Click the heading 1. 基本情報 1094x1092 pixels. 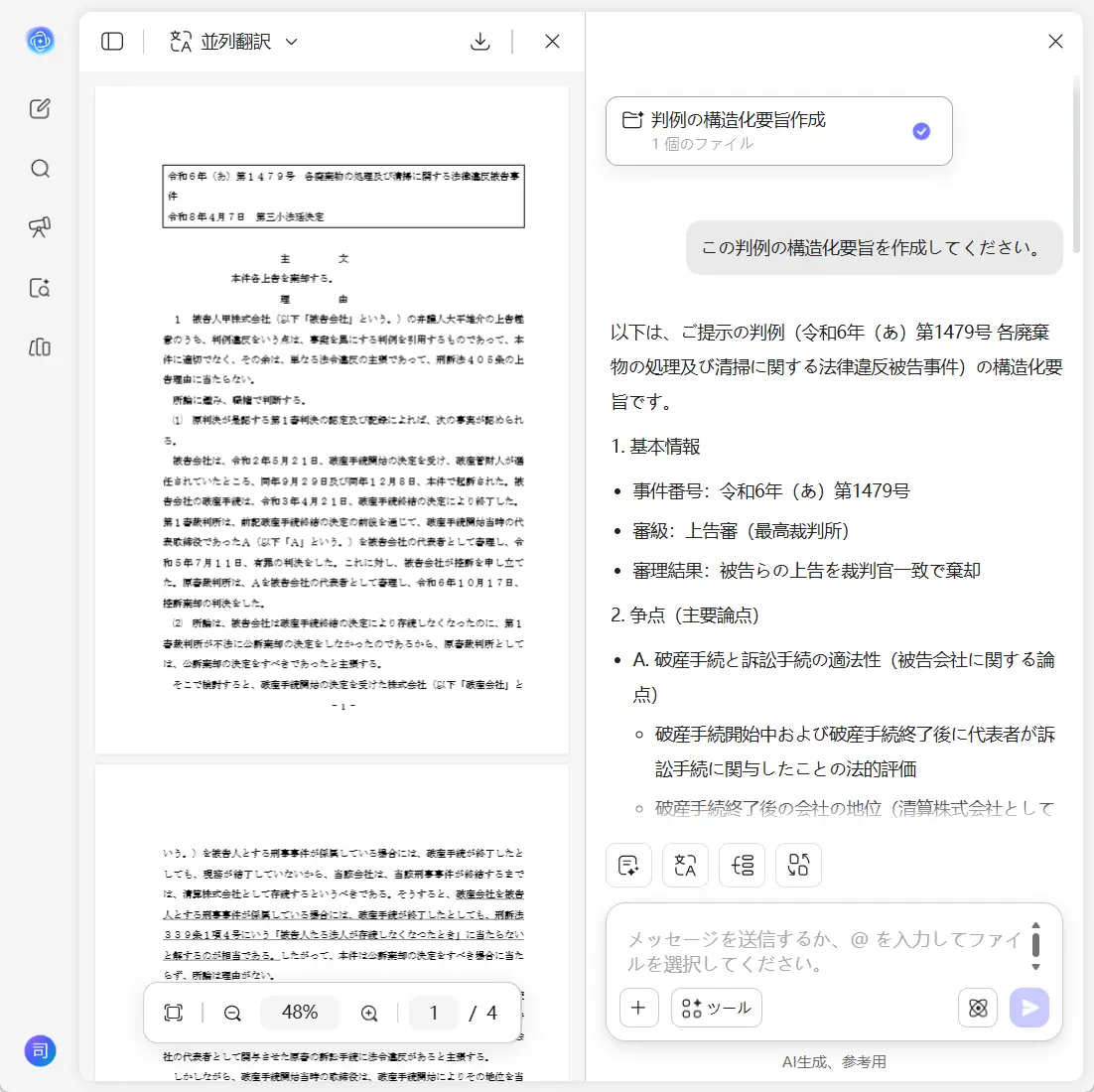click(x=655, y=447)
